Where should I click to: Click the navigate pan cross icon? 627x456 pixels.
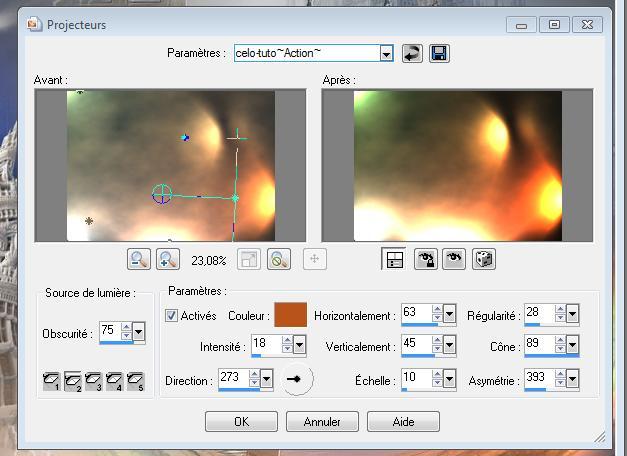click(315, 259)
